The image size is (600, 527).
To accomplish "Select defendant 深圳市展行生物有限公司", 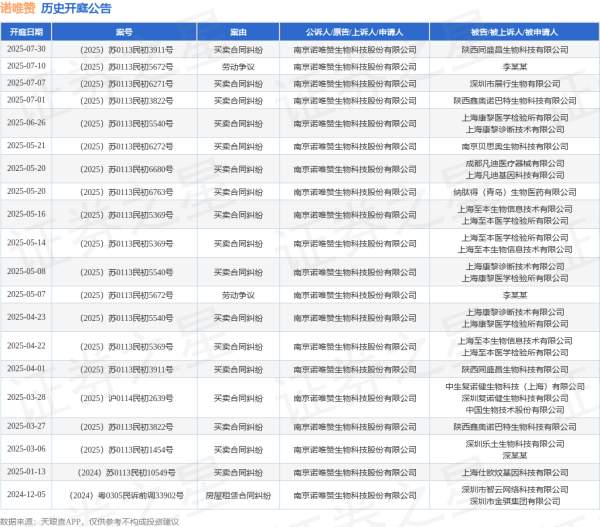I will tap(514, 83).
